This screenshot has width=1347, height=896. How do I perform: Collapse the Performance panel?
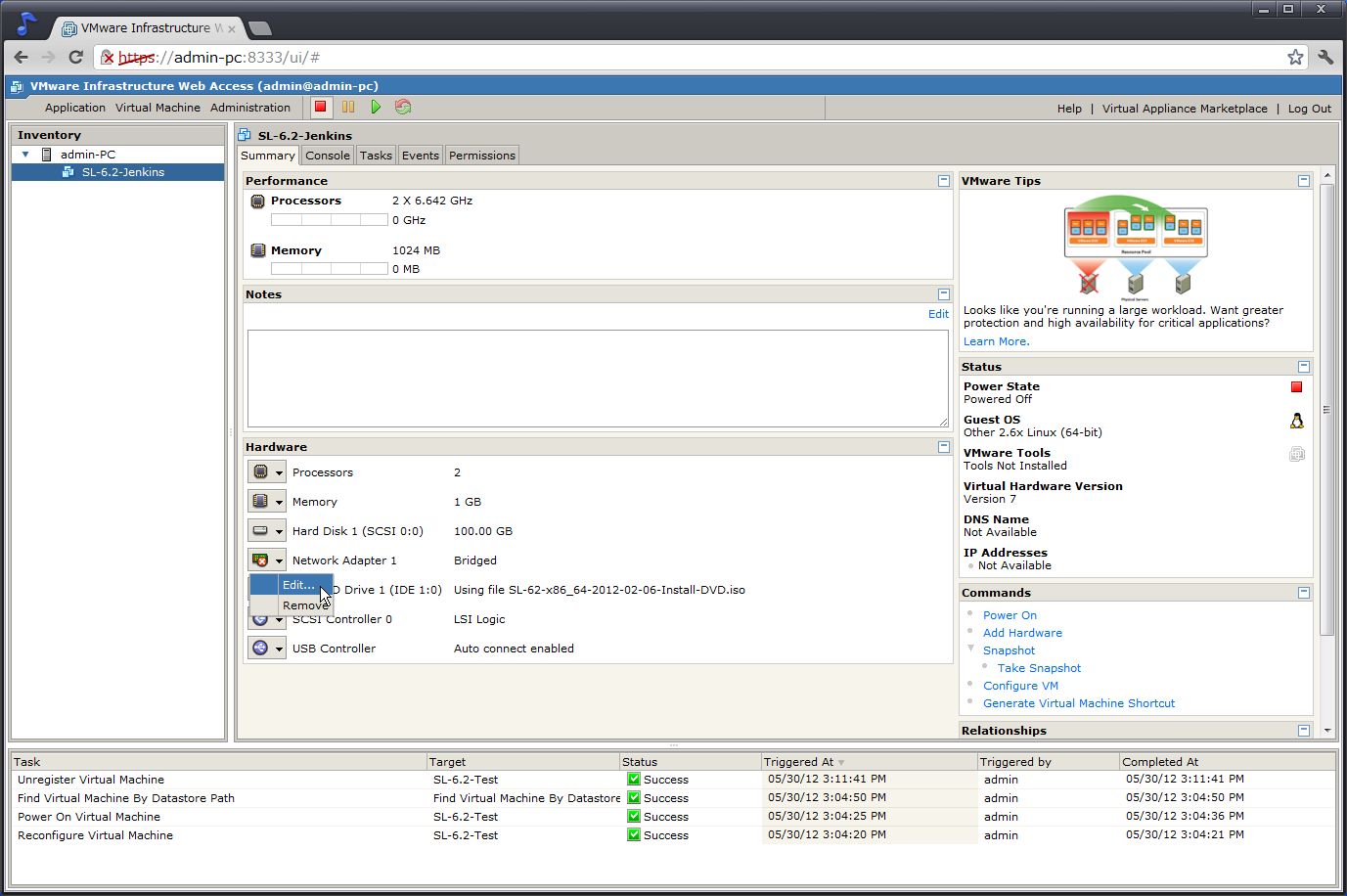(944, 181)
